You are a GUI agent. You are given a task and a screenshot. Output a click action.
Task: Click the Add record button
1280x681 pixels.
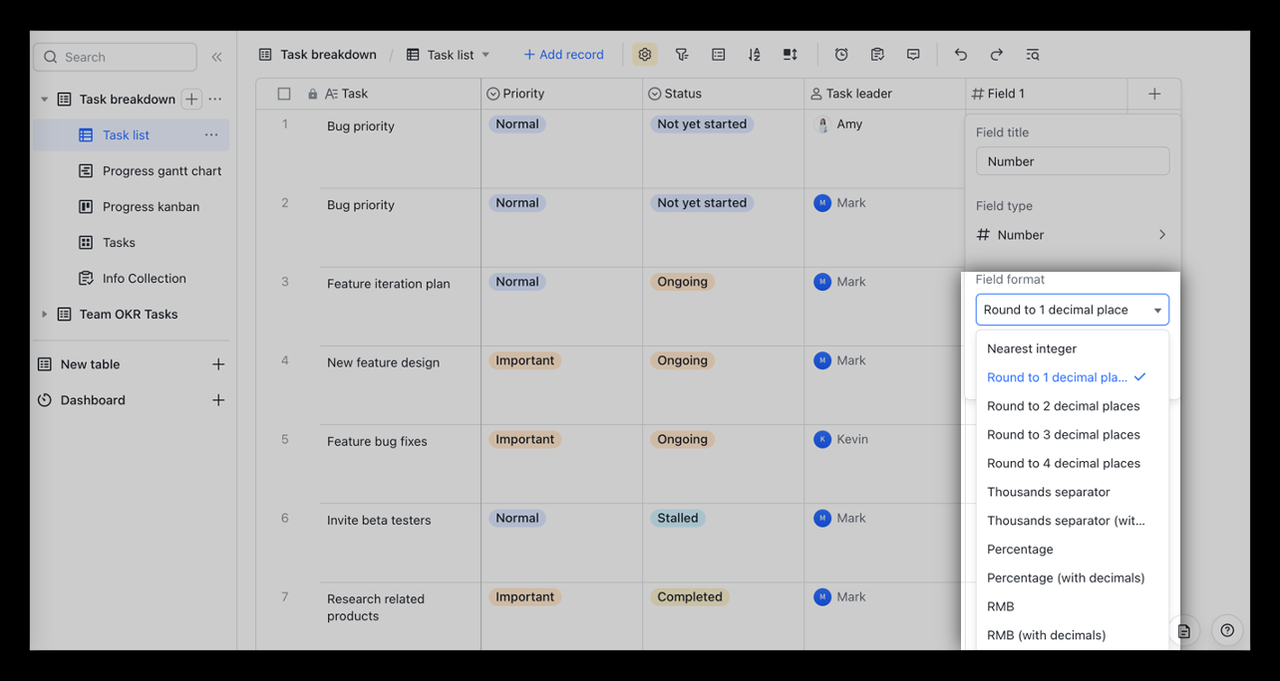click(564, 55)
